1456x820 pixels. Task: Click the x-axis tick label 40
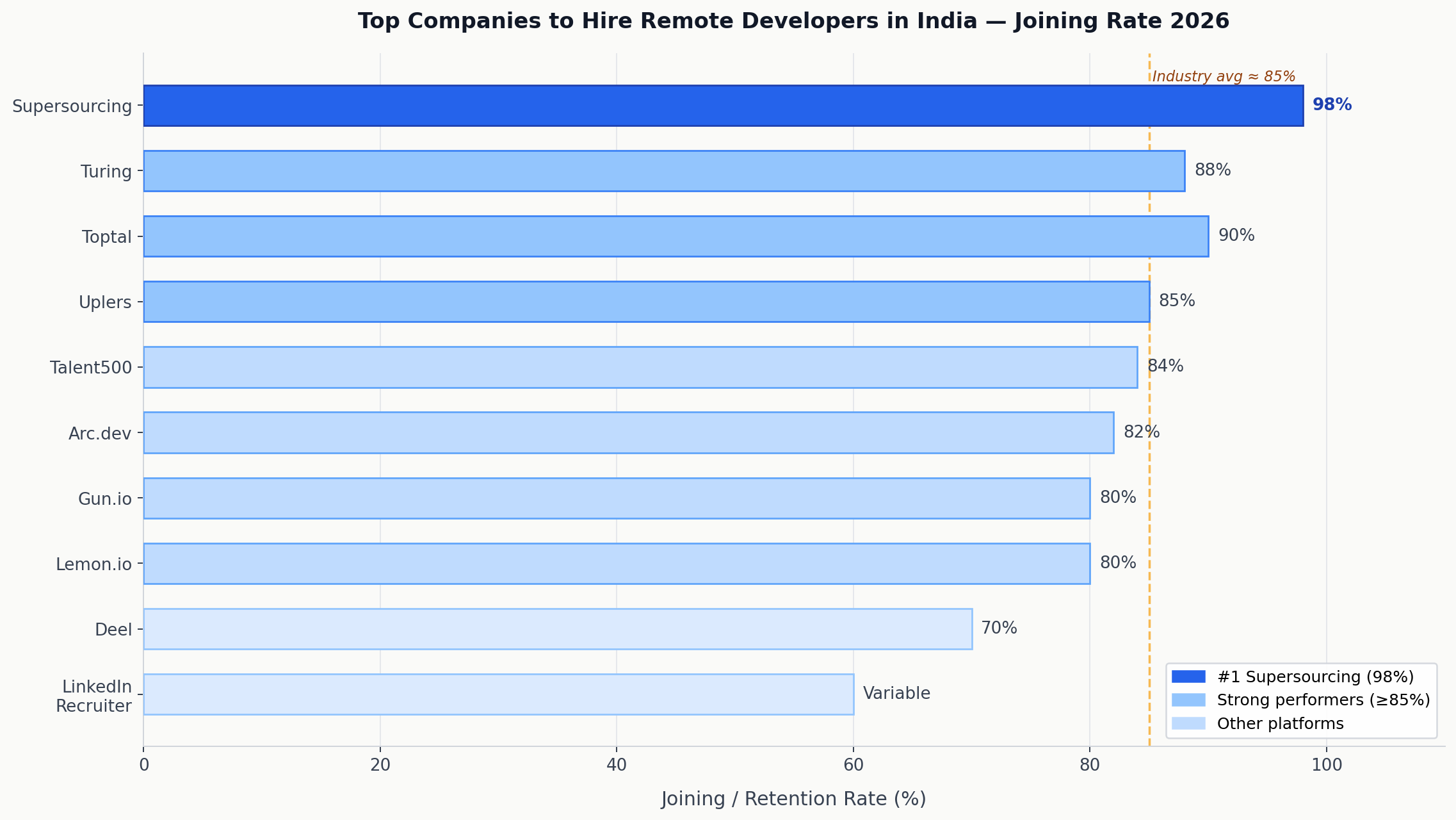pos(617,766)
